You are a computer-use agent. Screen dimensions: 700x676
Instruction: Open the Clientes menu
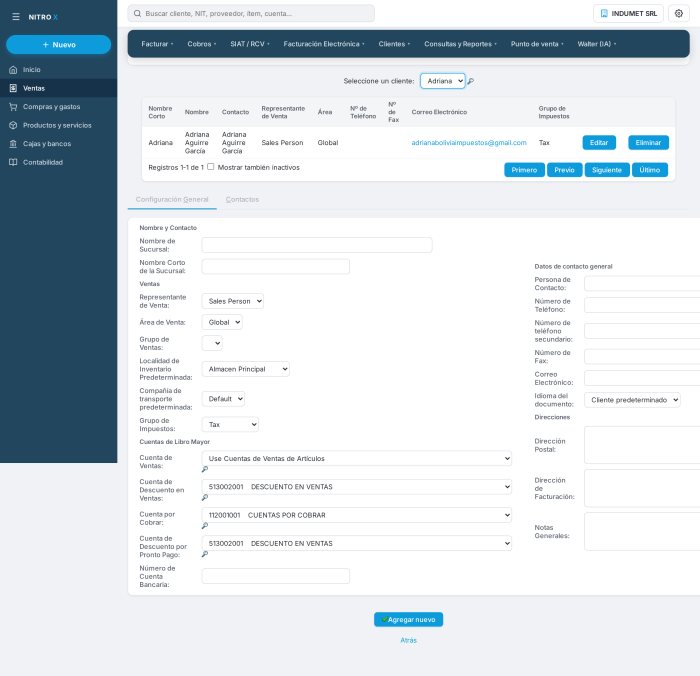394,44
